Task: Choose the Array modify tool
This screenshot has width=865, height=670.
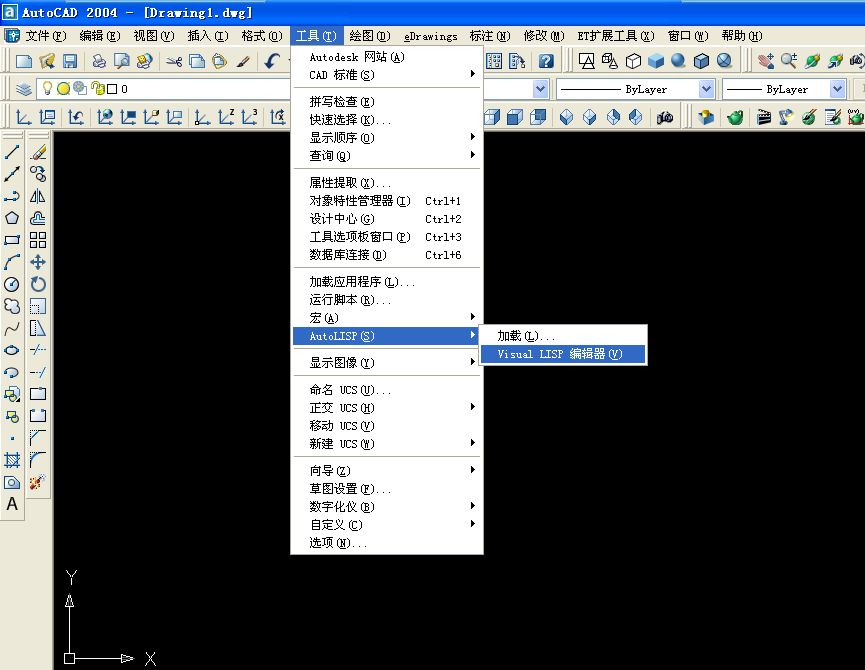Action: (38, 240)
